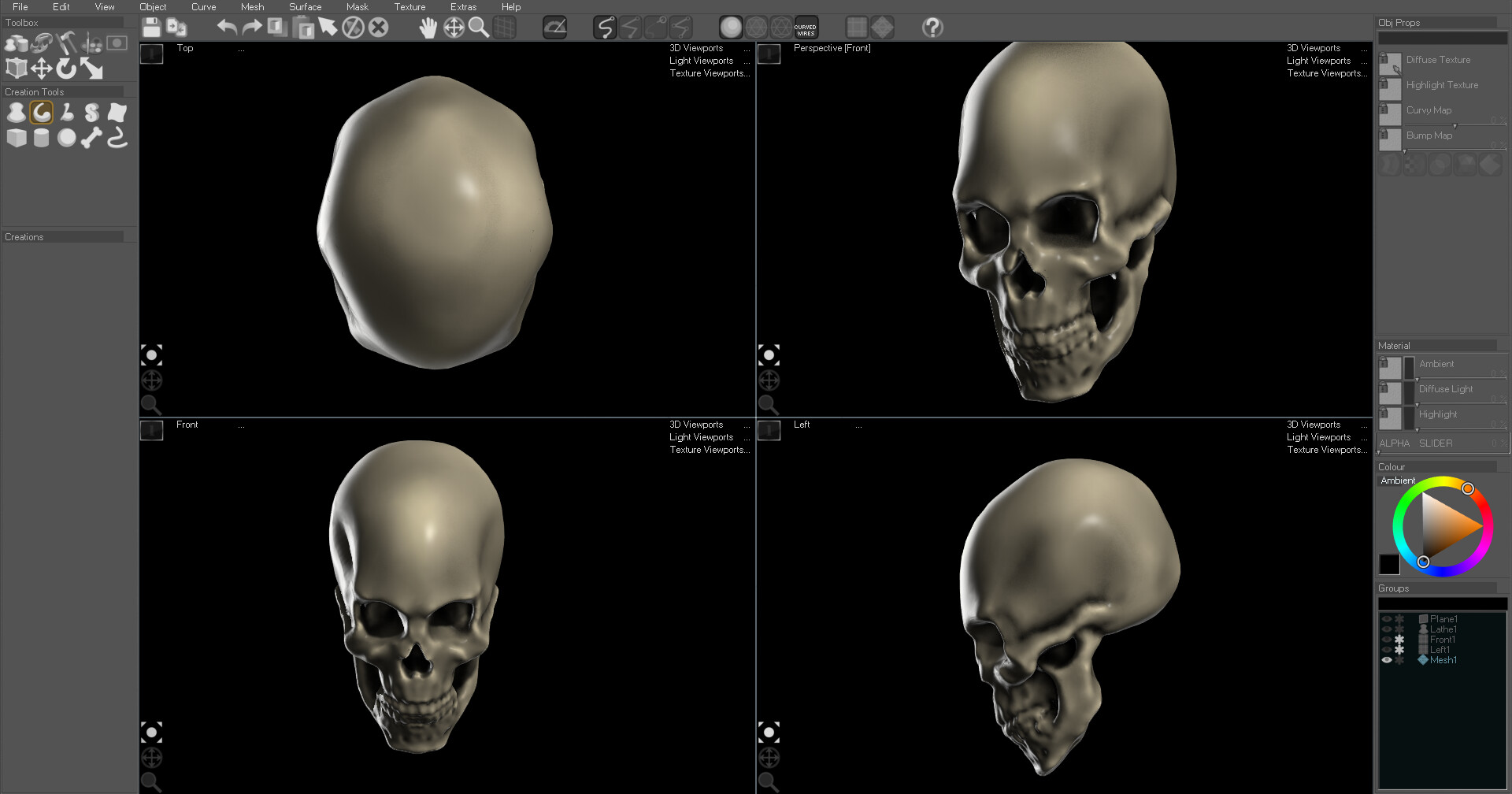Open the Surface menu

click(x=304, y=6)
